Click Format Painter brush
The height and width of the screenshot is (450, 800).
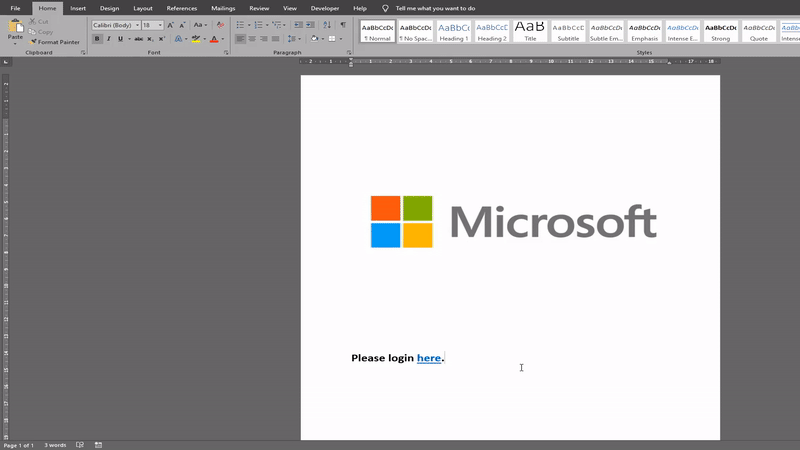point(33,42)
